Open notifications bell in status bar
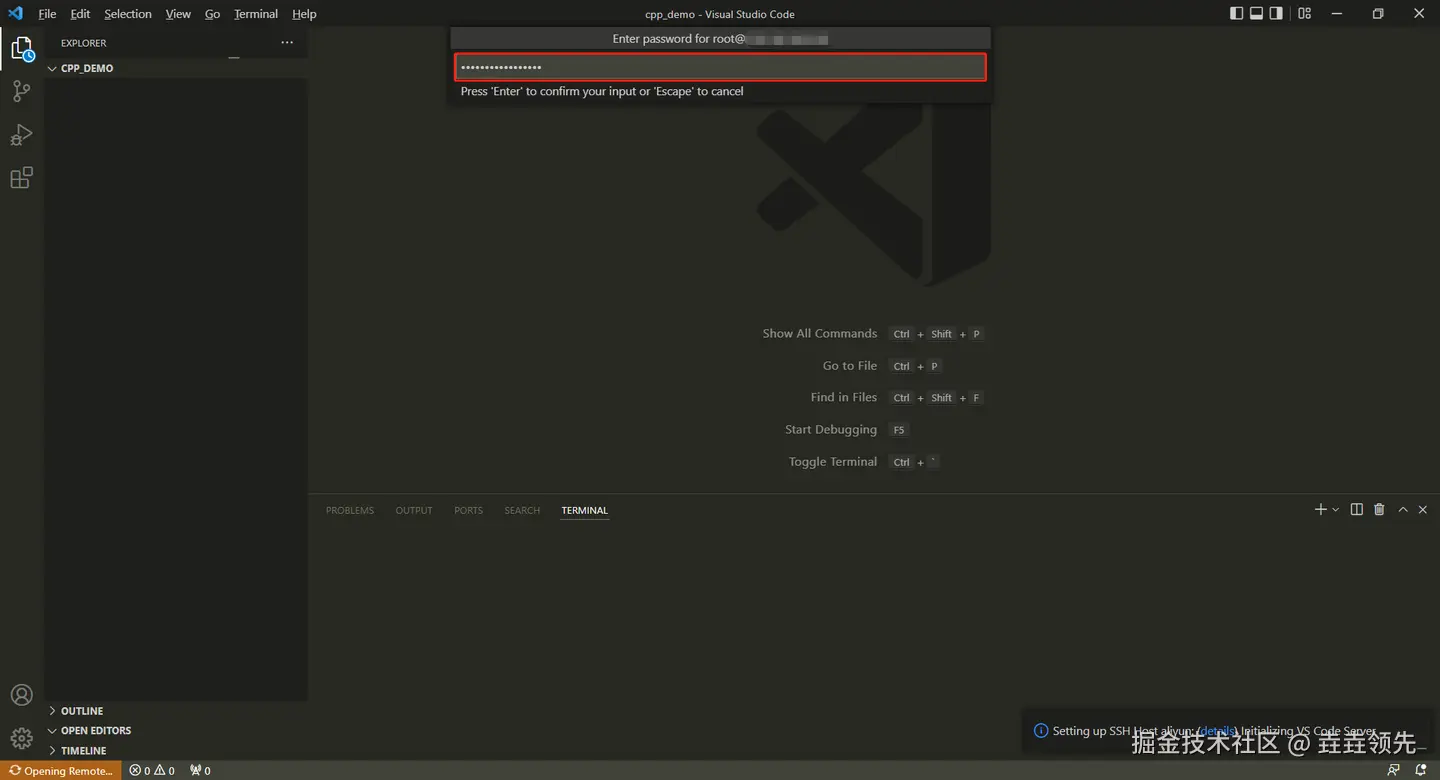The image size is (1440, 780). [1421, 771]
